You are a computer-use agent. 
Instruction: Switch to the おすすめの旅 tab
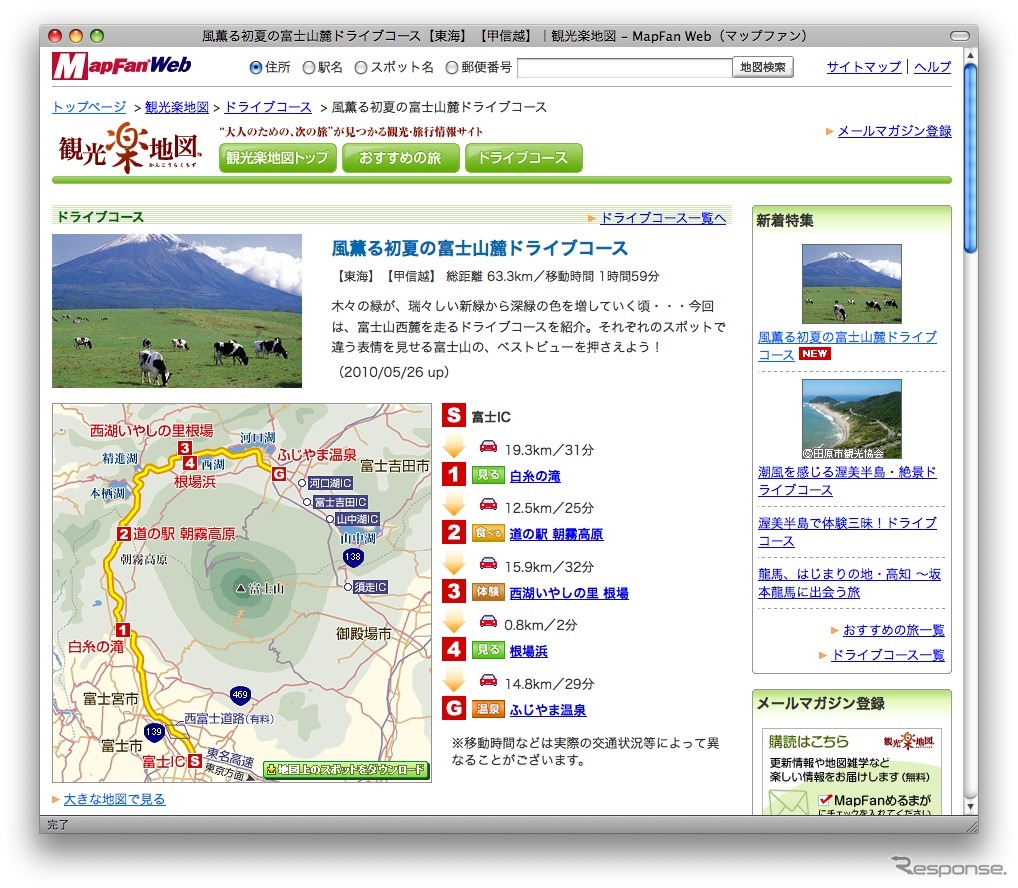pyautogui.click(x=400, y=158)
